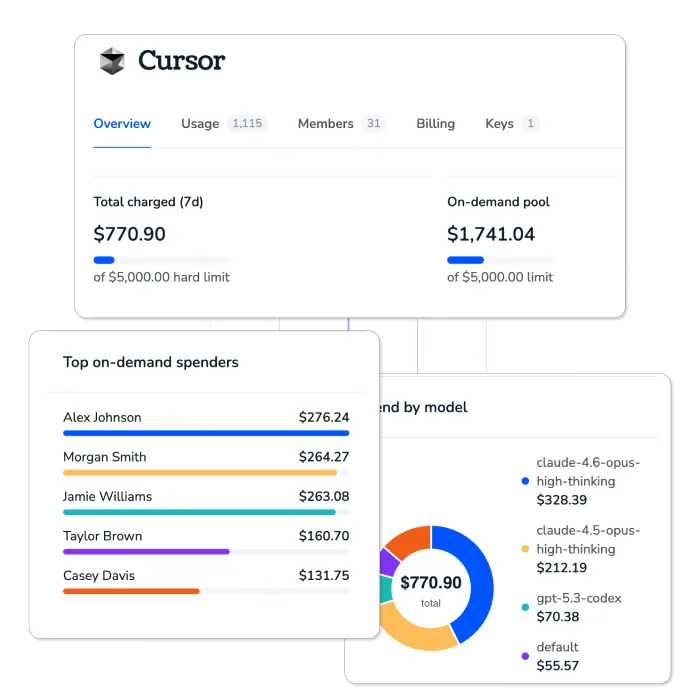The image size is (700, 700).
Task: Click the $131.75 amount
Action: coord(324,575)
